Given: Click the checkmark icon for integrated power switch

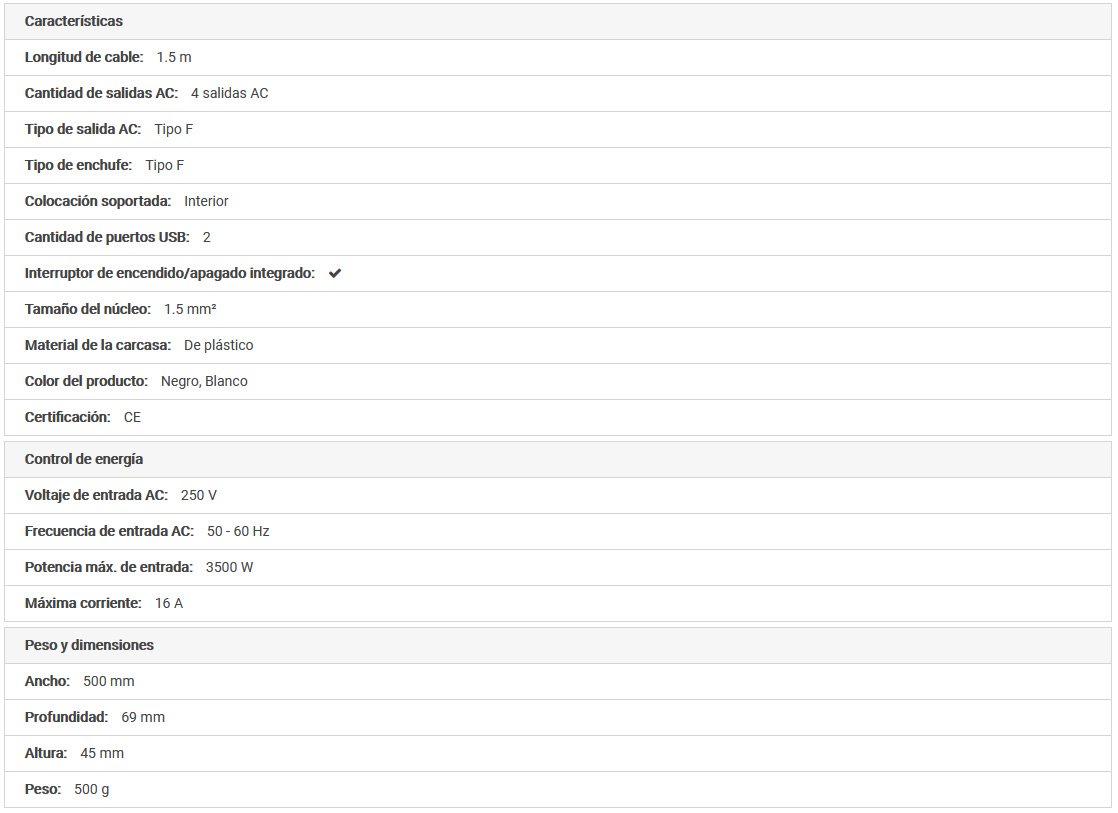Looking at the screenshot, I should point(335,273).
